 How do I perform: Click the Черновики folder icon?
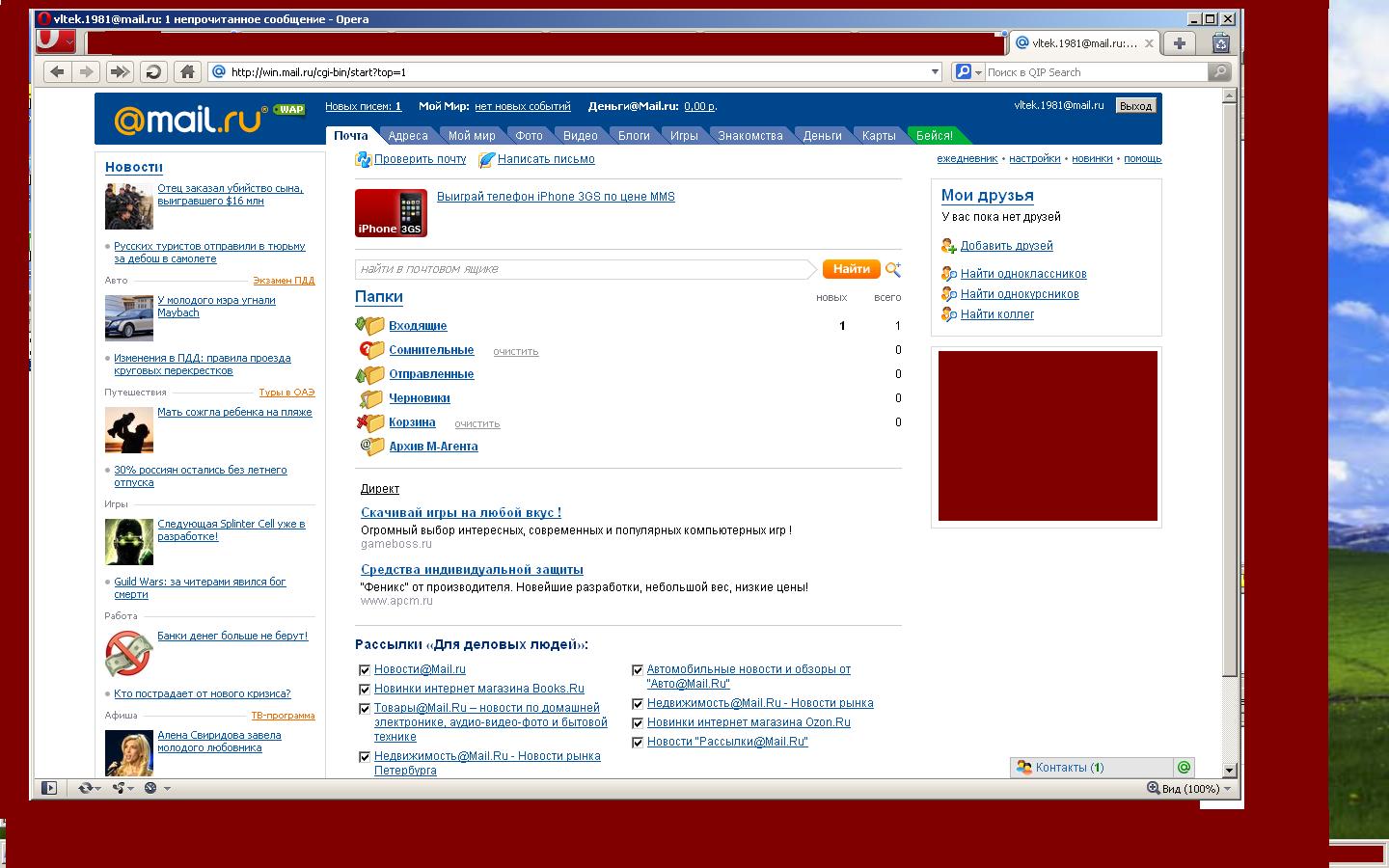pos(371,398)
